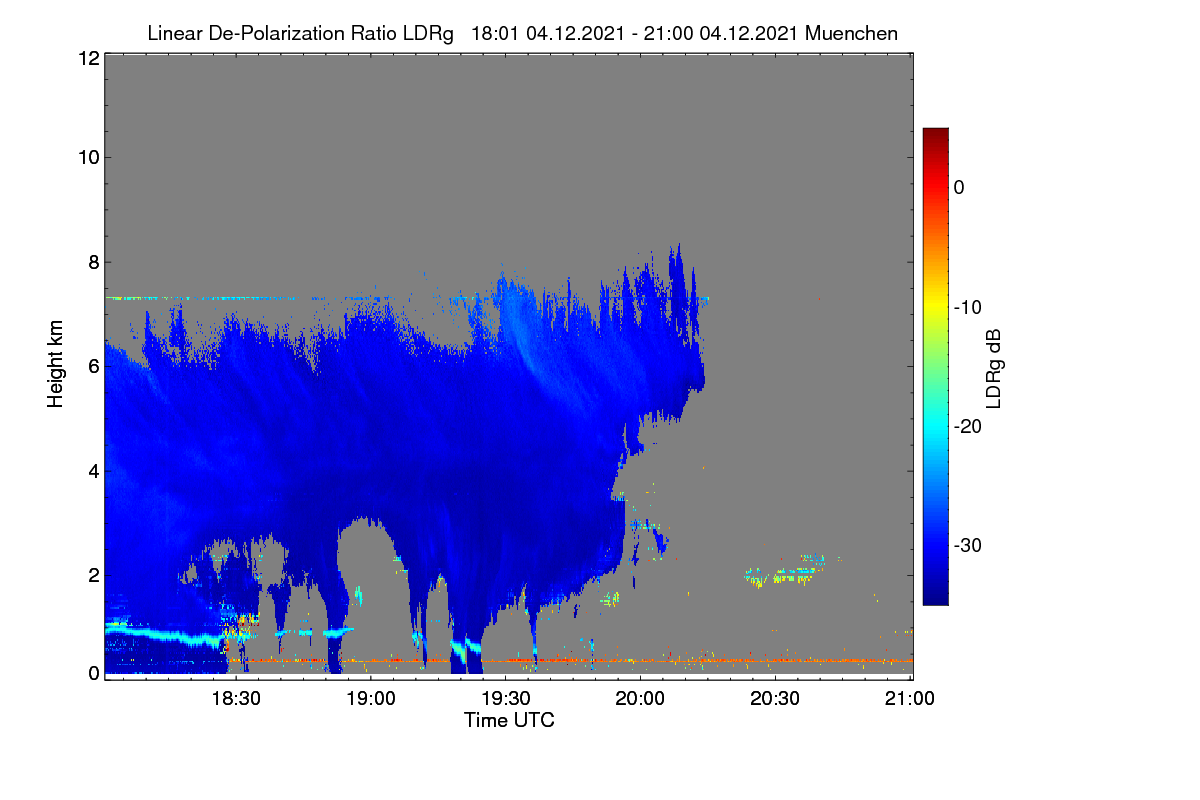Click the 'Muenchen' location label in the title
Viewport: 1200px width, 800px height.
851,34
